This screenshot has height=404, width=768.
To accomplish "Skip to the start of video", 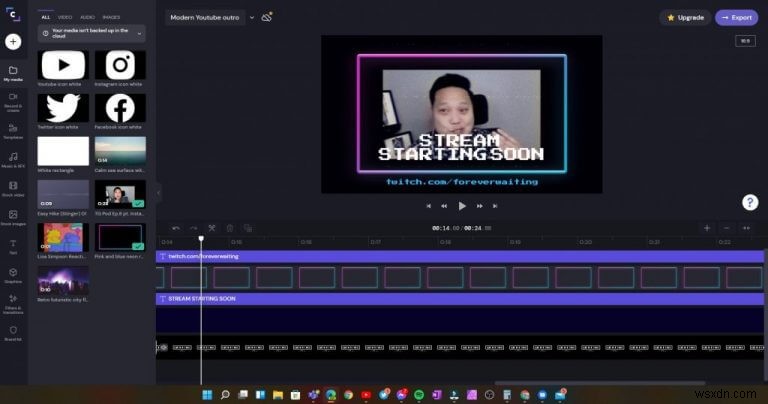I will pos(429,206).
